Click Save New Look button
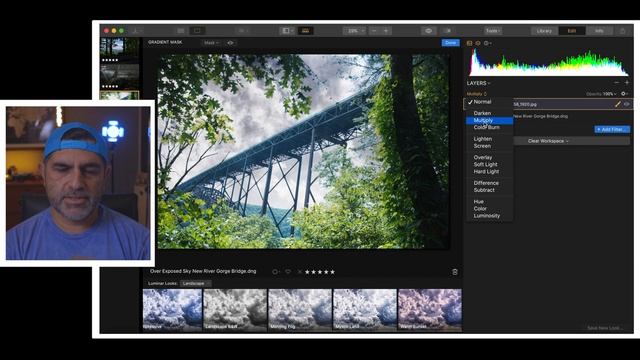This screenshot has height=360, width=640. [605, 328]
